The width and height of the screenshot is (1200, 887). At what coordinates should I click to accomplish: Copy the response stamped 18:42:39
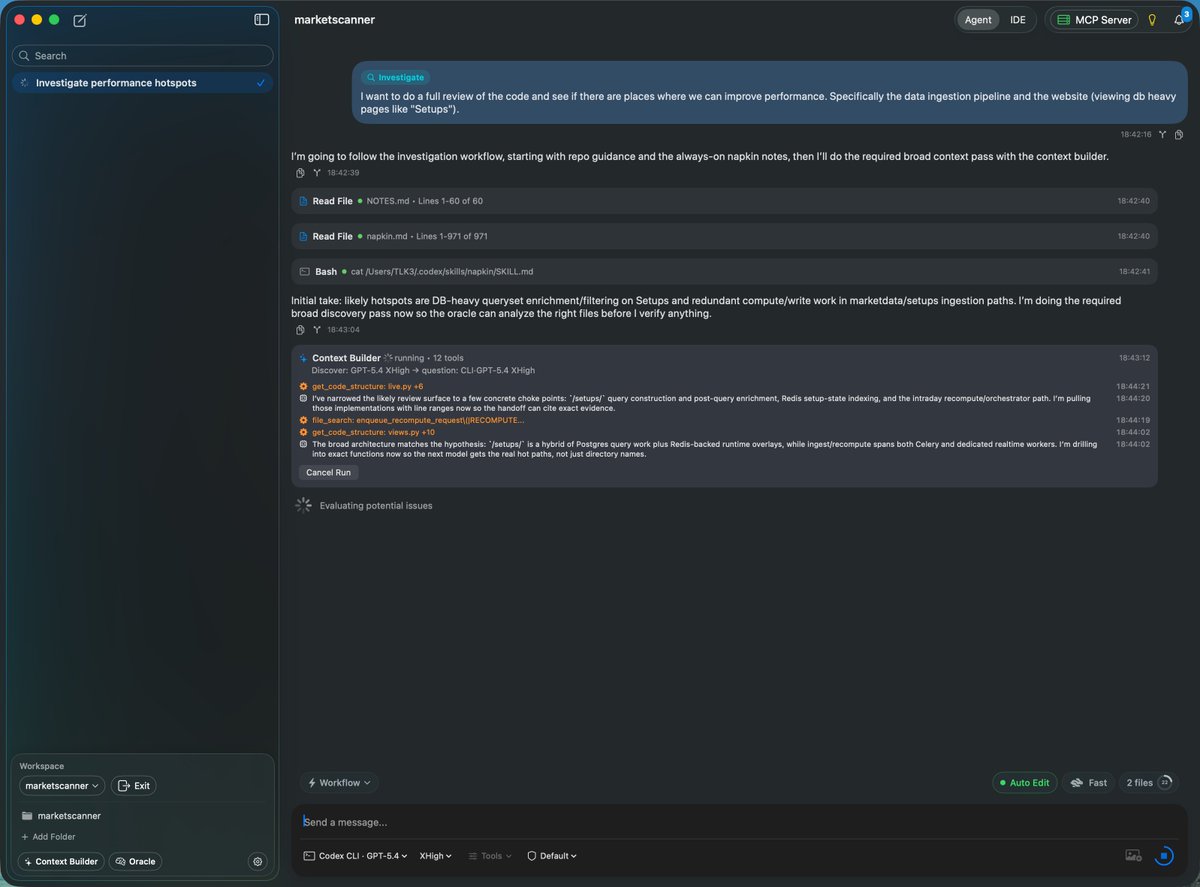tap(300, 173)
